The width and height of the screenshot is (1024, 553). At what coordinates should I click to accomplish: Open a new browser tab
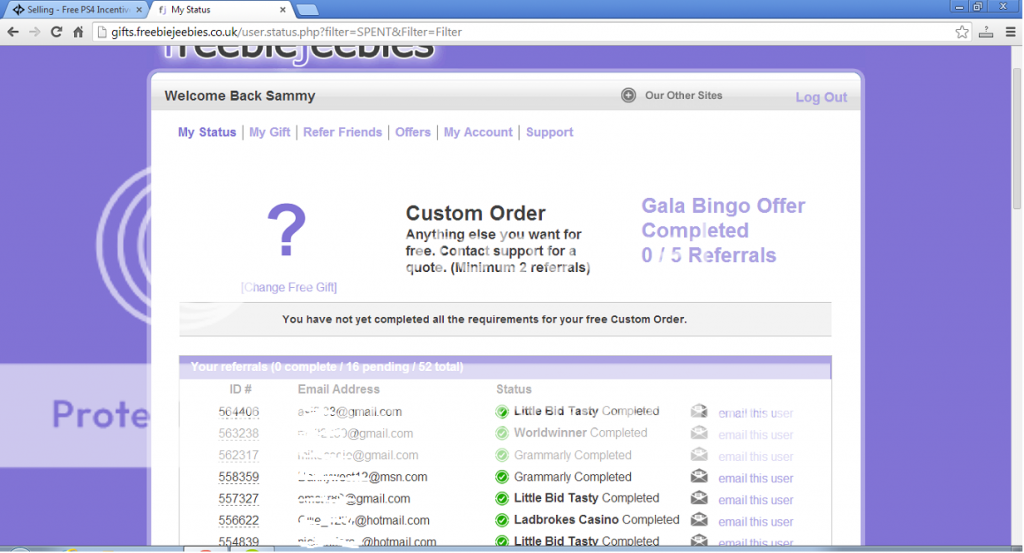point(307,10)
